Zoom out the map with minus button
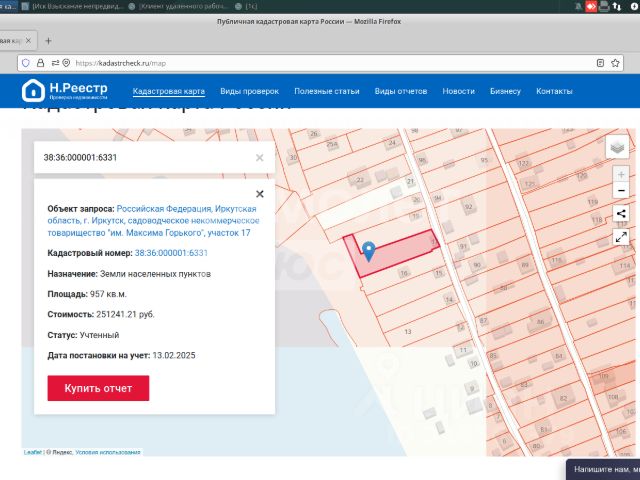The height and width of the screenshot is (480, 640). 621,191
